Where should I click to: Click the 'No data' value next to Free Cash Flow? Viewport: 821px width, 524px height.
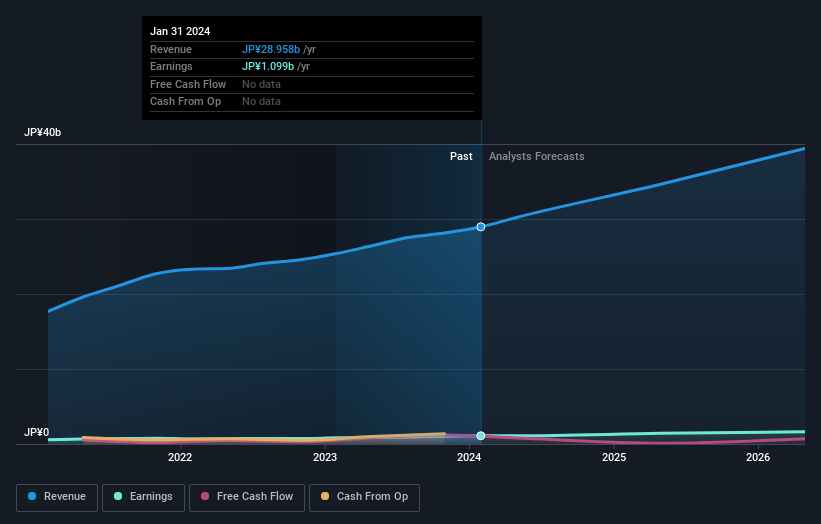261,84
